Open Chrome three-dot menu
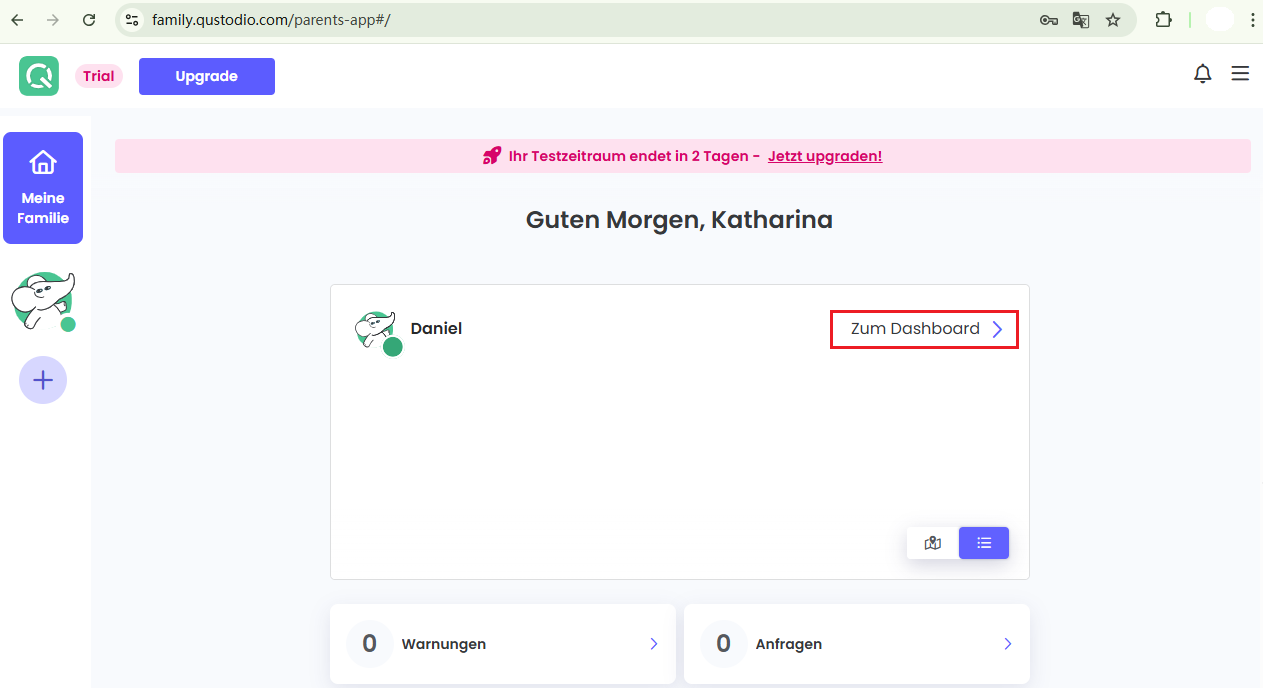The width and height of the screenshot is (1263, 688). click(1252, 20)
